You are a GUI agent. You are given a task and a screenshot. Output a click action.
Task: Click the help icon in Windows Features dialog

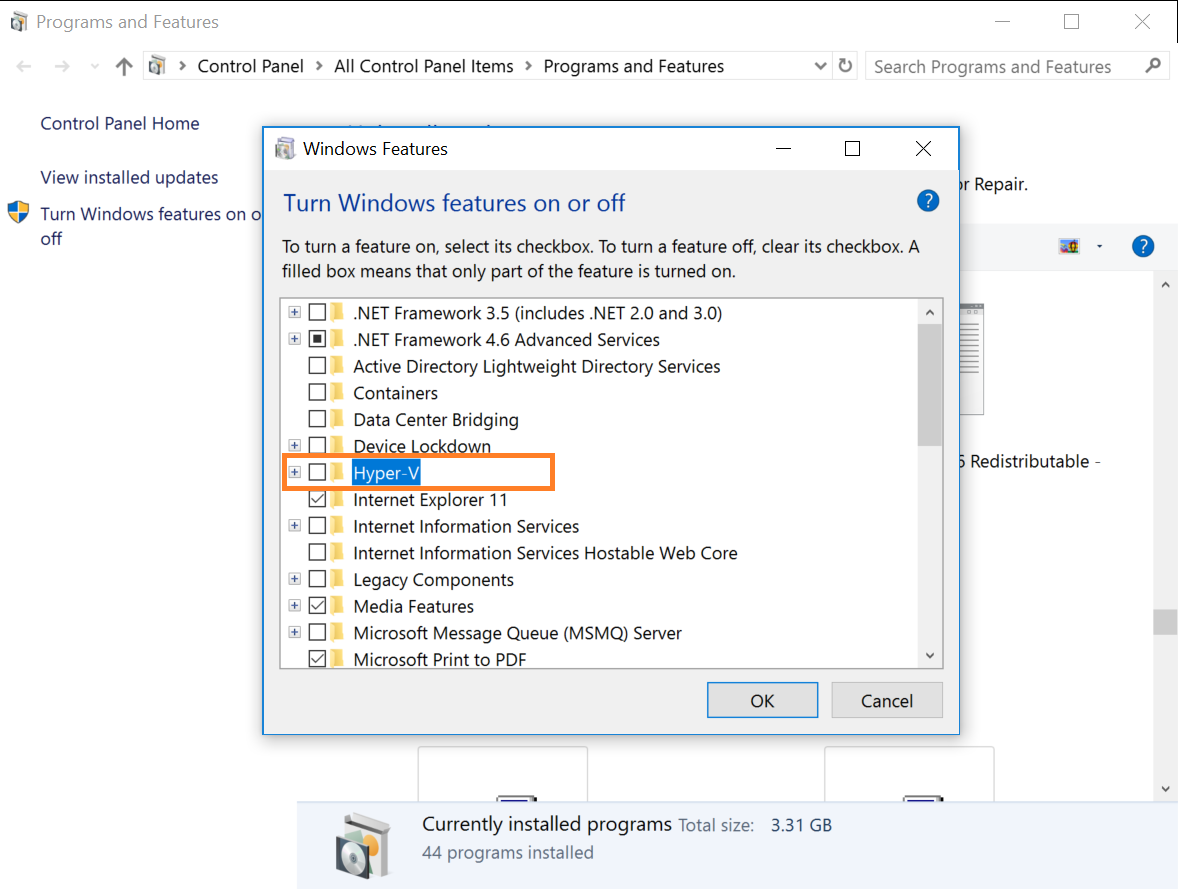click(x=928, y=201)
